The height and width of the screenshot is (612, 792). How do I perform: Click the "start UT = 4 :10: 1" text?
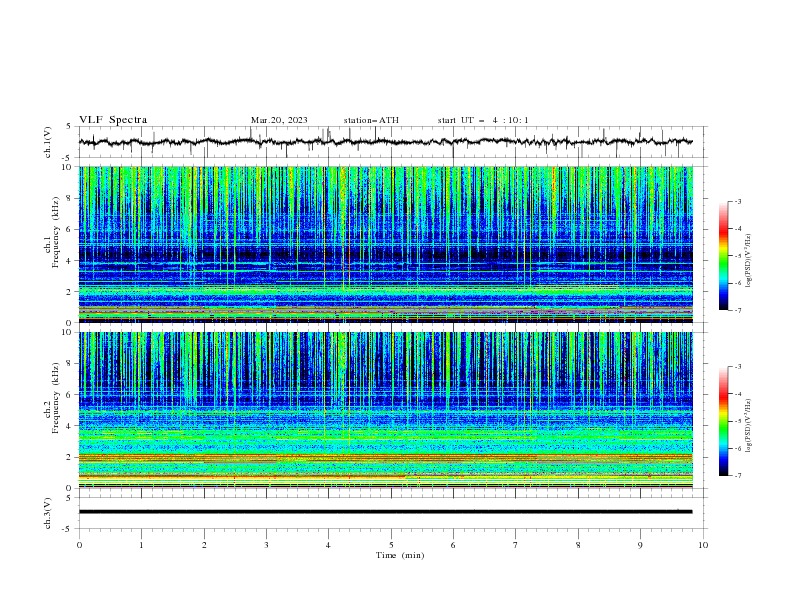click(483, 120)
